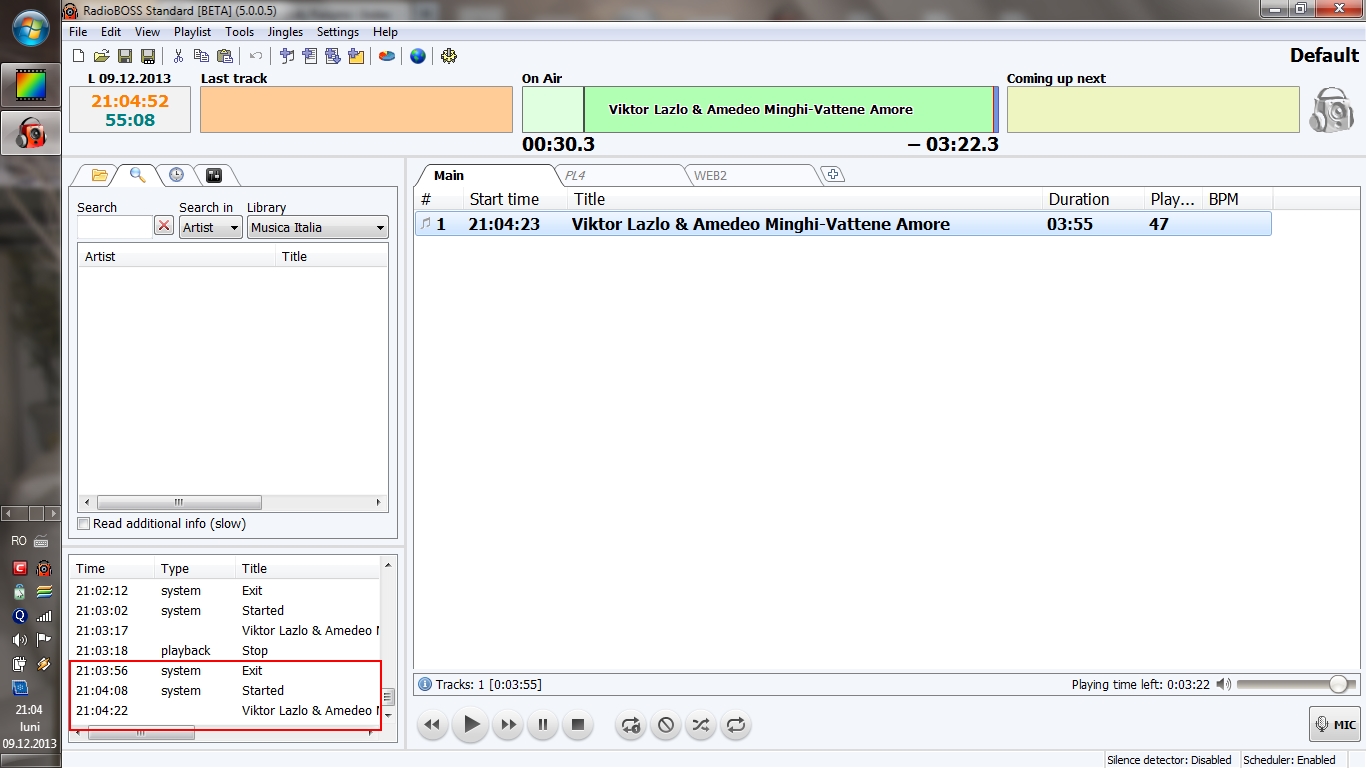Viewport: 1366px width, 768px height.
Task: Click the previous track rewind button
Action: tap(432, 725)
